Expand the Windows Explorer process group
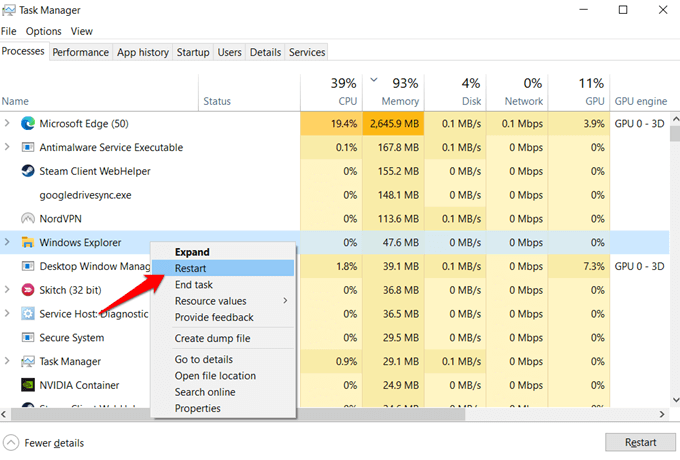The width and height of the screenshot is (680, 460). point(7,242)
